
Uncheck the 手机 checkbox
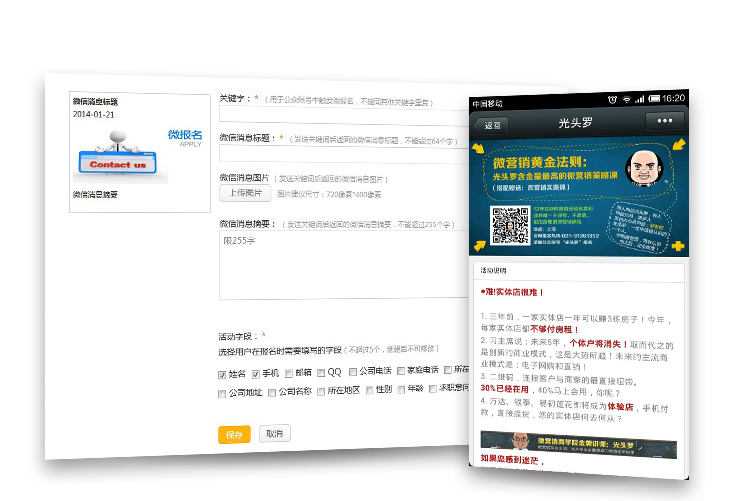pyautogui.click(x=256, y=374)
